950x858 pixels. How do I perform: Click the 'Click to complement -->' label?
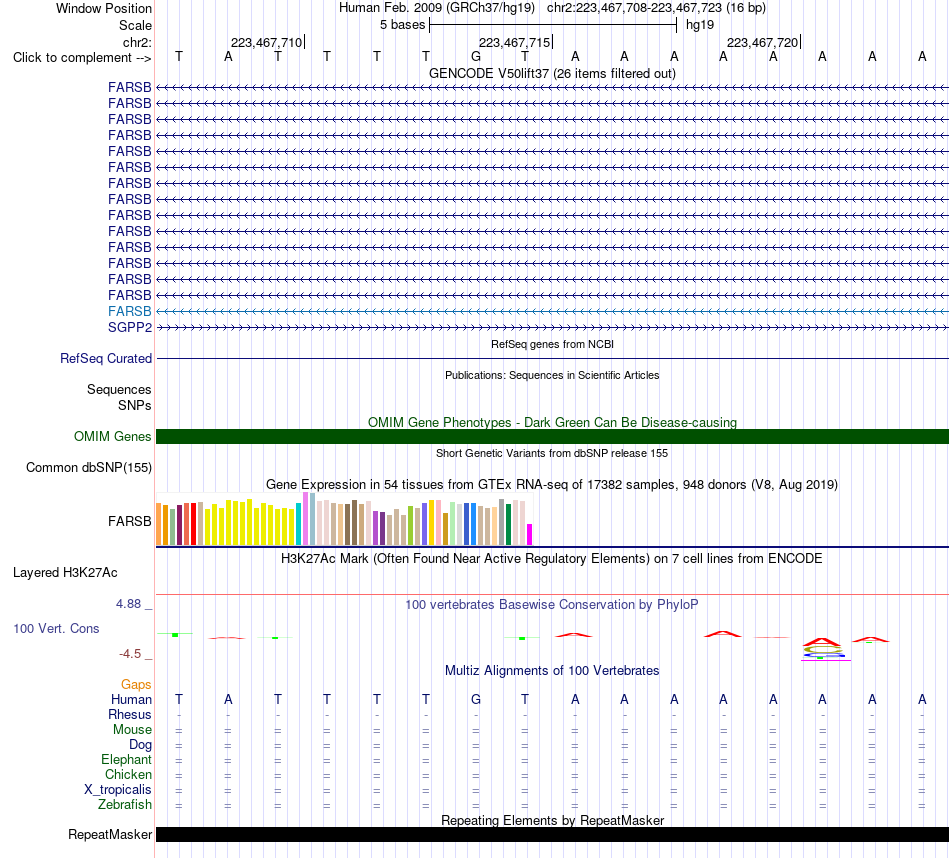coord(82,58)
